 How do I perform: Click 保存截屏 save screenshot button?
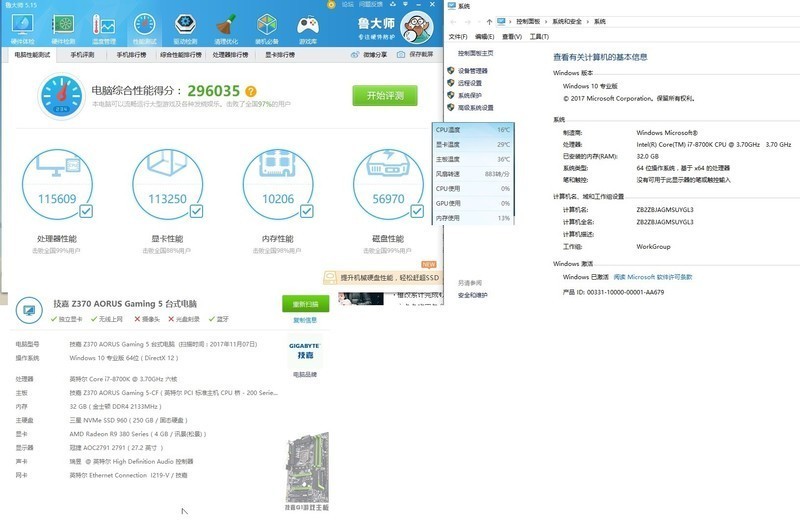[415, 55]
